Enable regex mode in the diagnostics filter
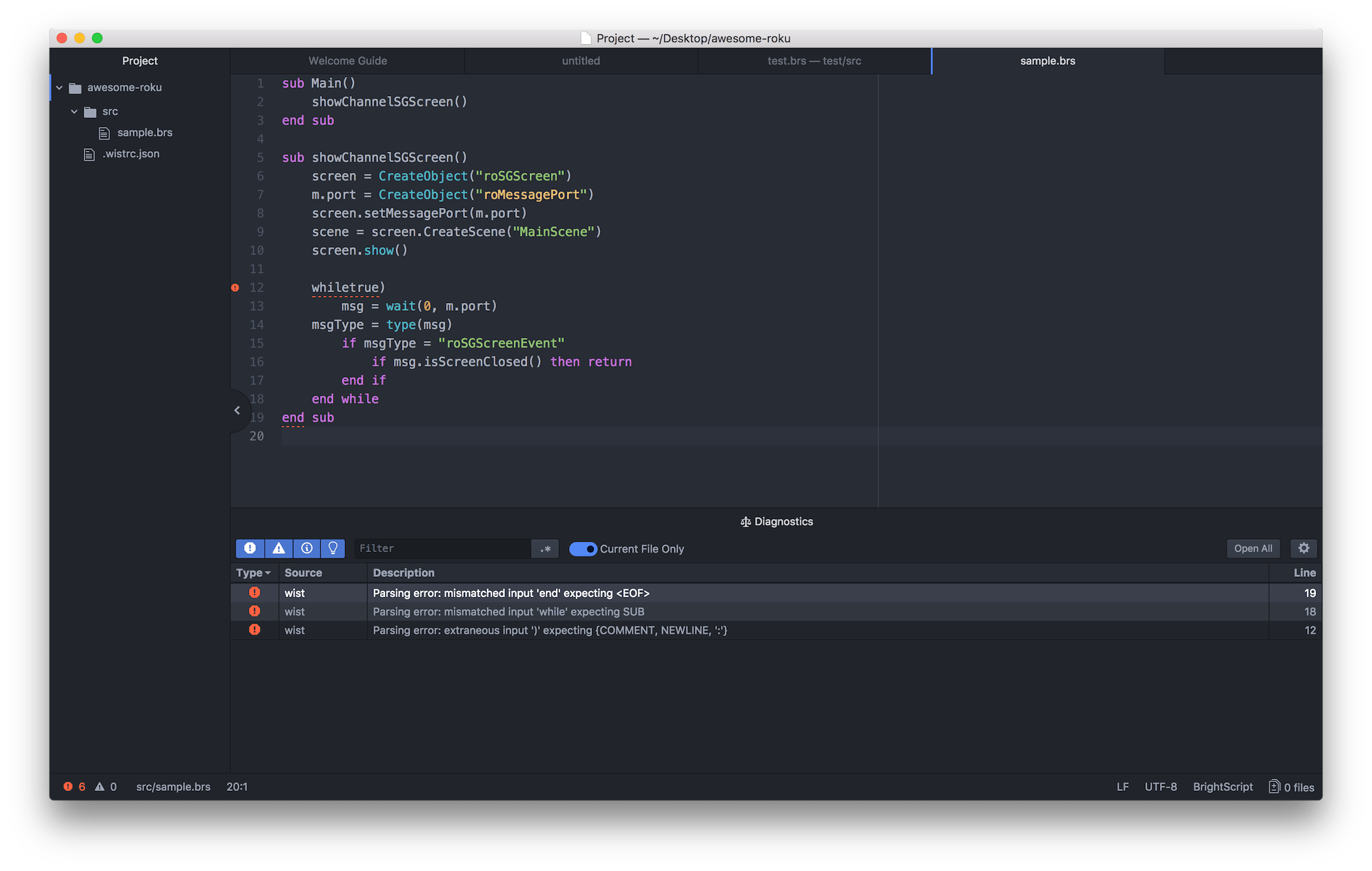1372x871 pixels. pyautogui.click(x=544, y=548)
